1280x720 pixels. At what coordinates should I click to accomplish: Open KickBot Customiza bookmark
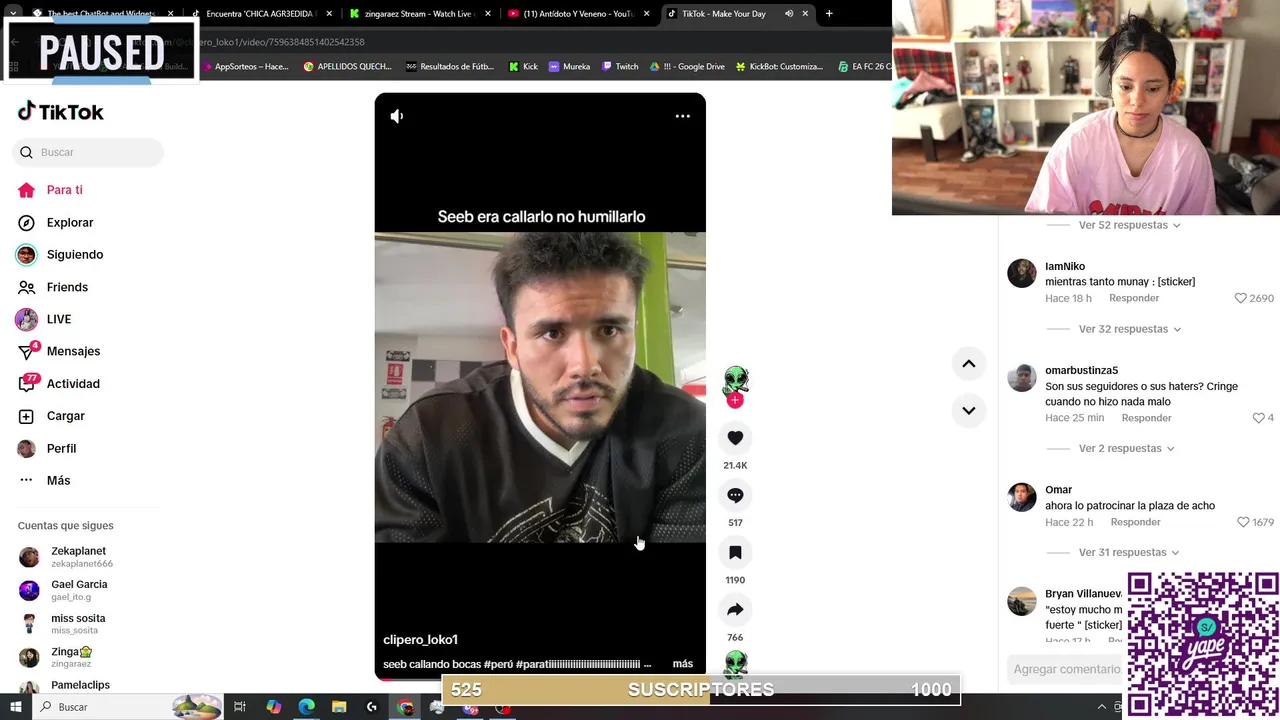tap(779, 66)
